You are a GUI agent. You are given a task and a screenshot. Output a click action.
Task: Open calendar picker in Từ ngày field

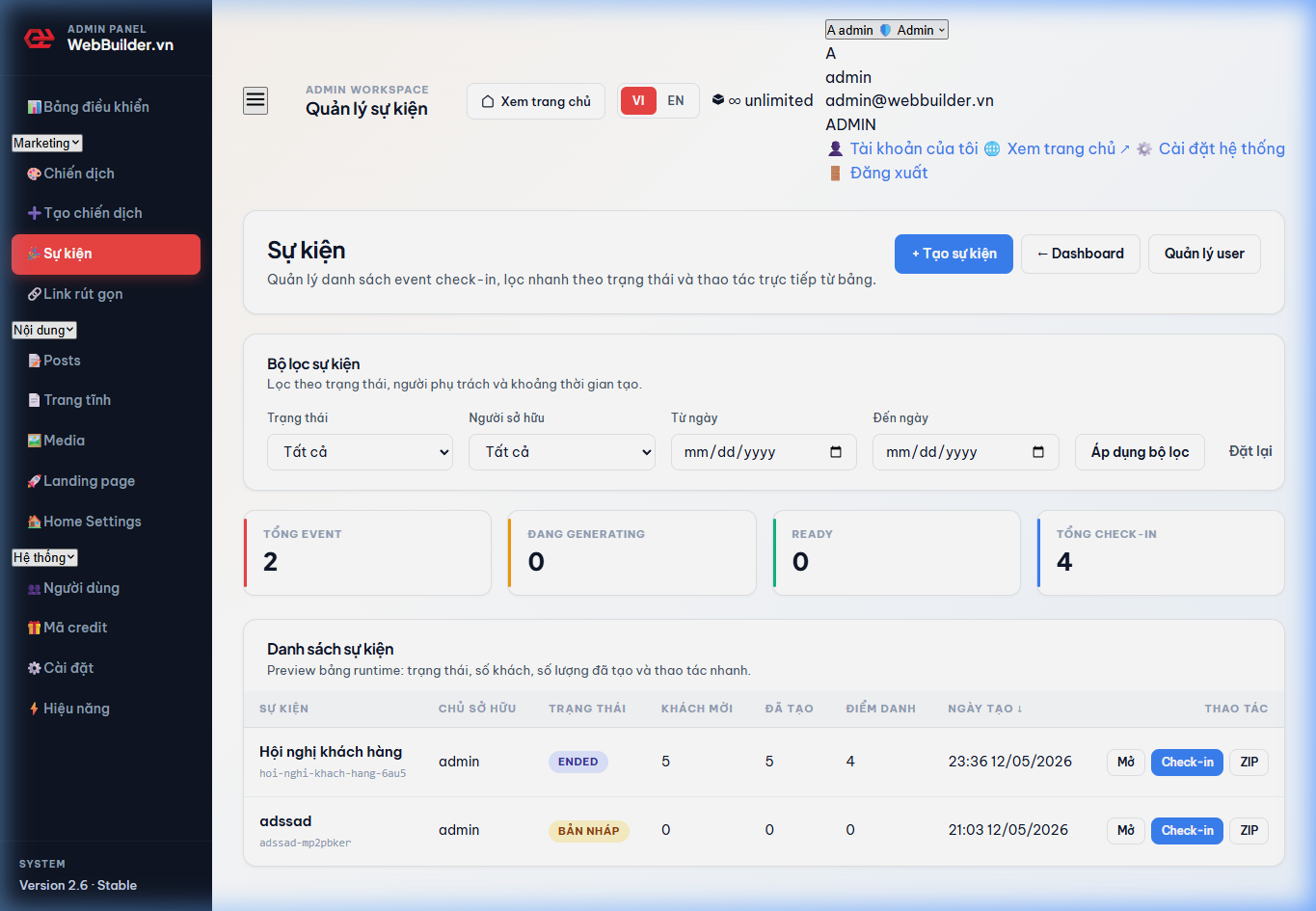coord(836,452)
